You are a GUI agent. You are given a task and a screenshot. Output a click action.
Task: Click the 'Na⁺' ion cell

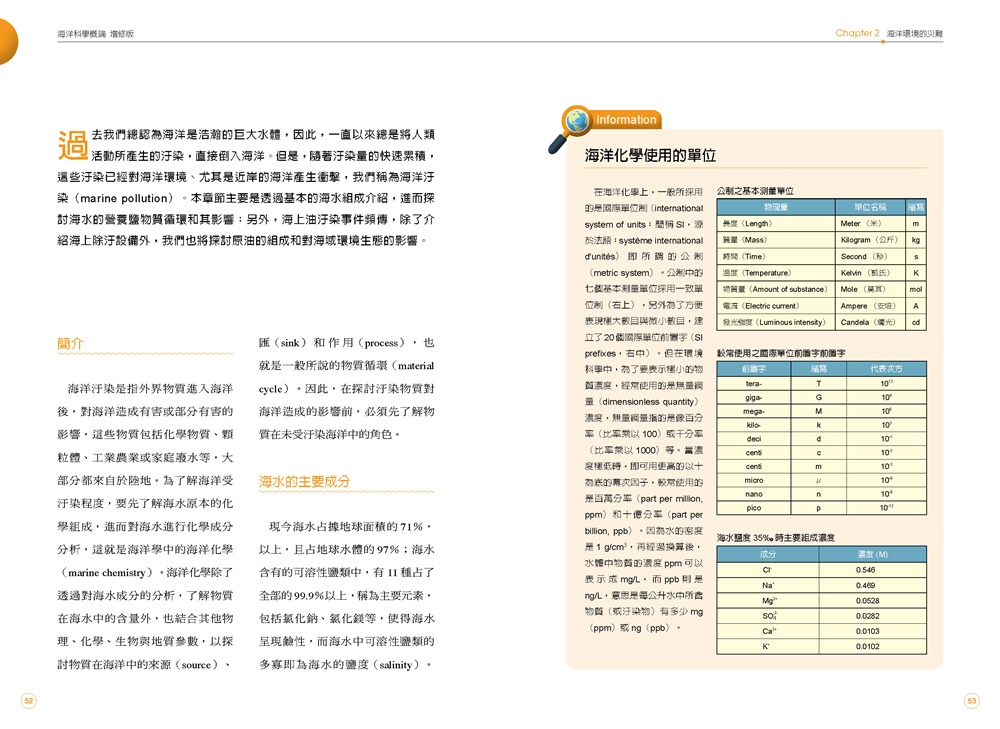pos(768,585)
